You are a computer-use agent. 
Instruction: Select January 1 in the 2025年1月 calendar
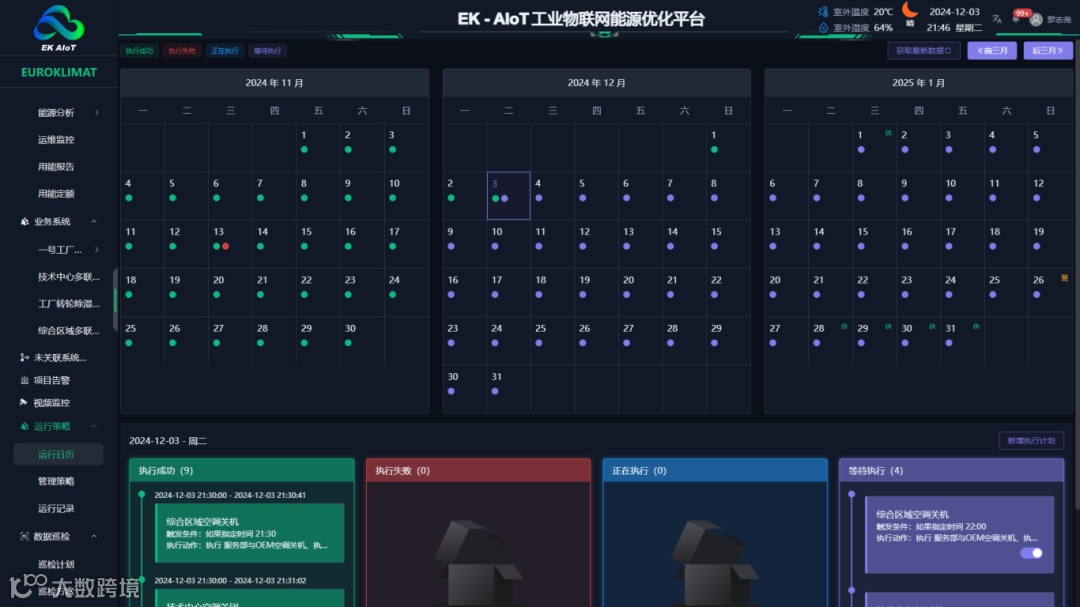[874, 147]
